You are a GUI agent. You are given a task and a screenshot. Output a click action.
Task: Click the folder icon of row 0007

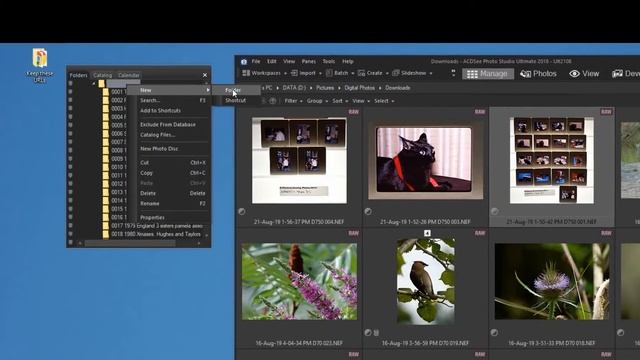[x=106, y=142]
